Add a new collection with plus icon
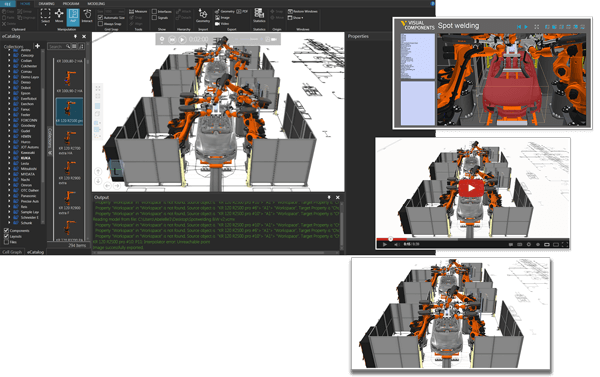Screen dimensions: 600x377 [38, 46]
